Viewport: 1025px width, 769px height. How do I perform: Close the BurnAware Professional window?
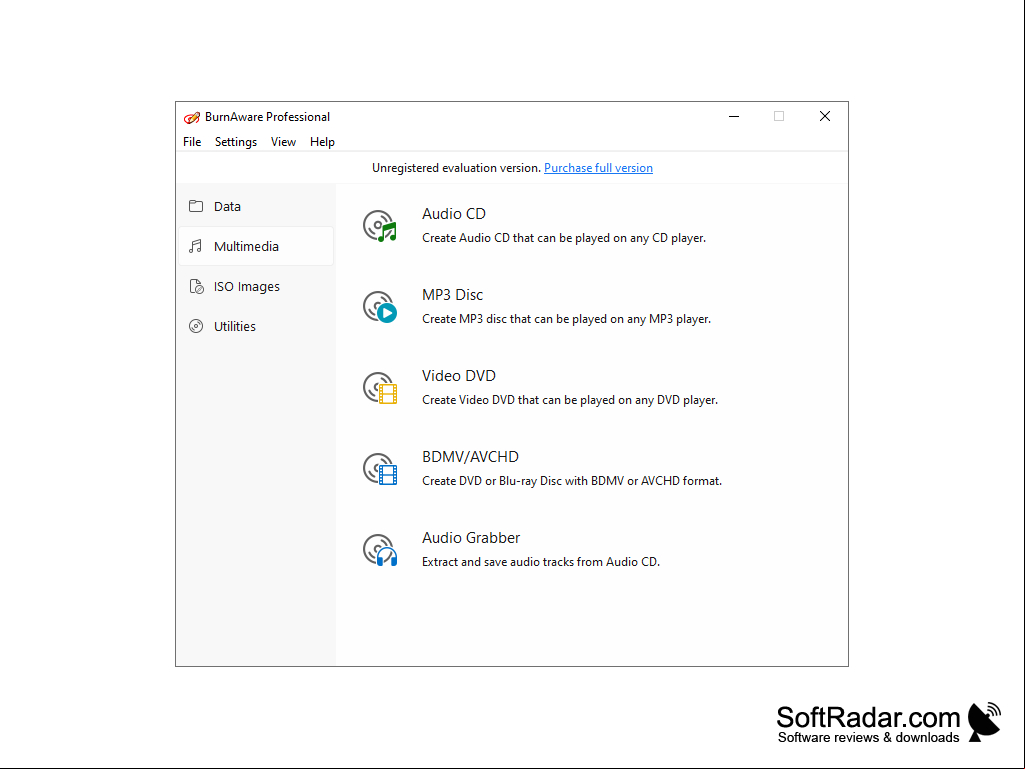[825, 116]
